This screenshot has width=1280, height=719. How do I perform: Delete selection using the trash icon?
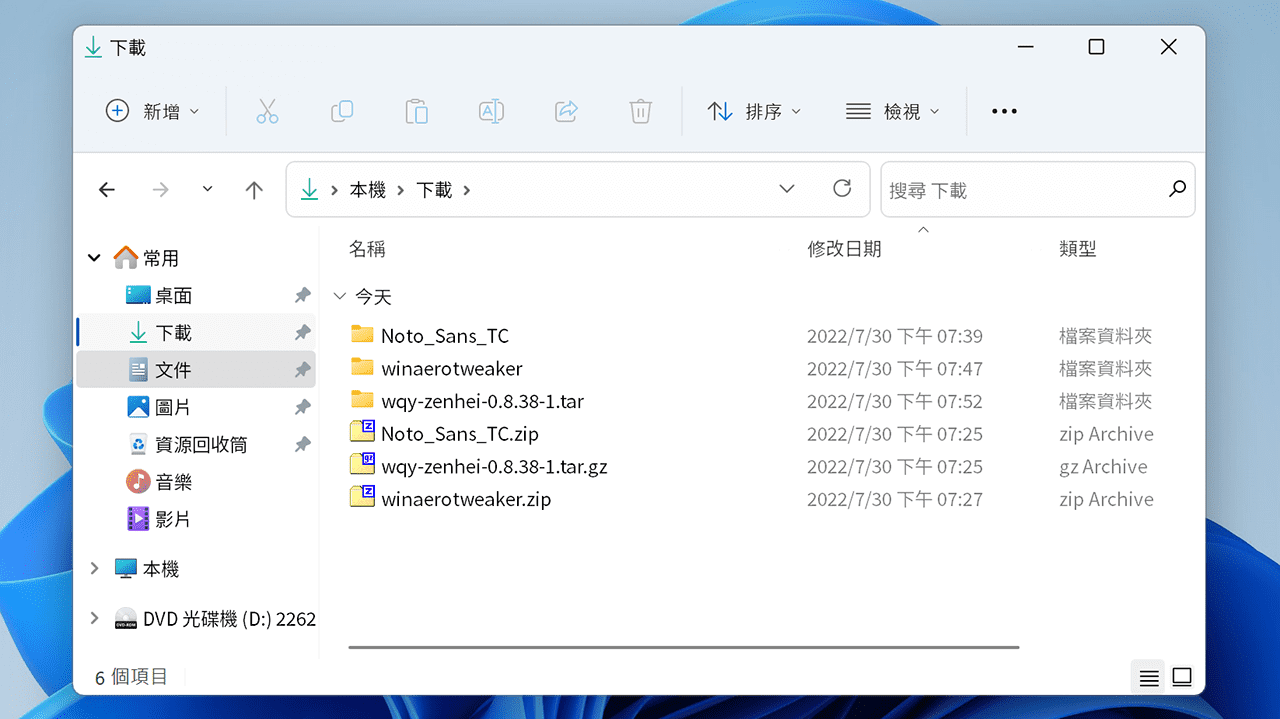[640, 111]
